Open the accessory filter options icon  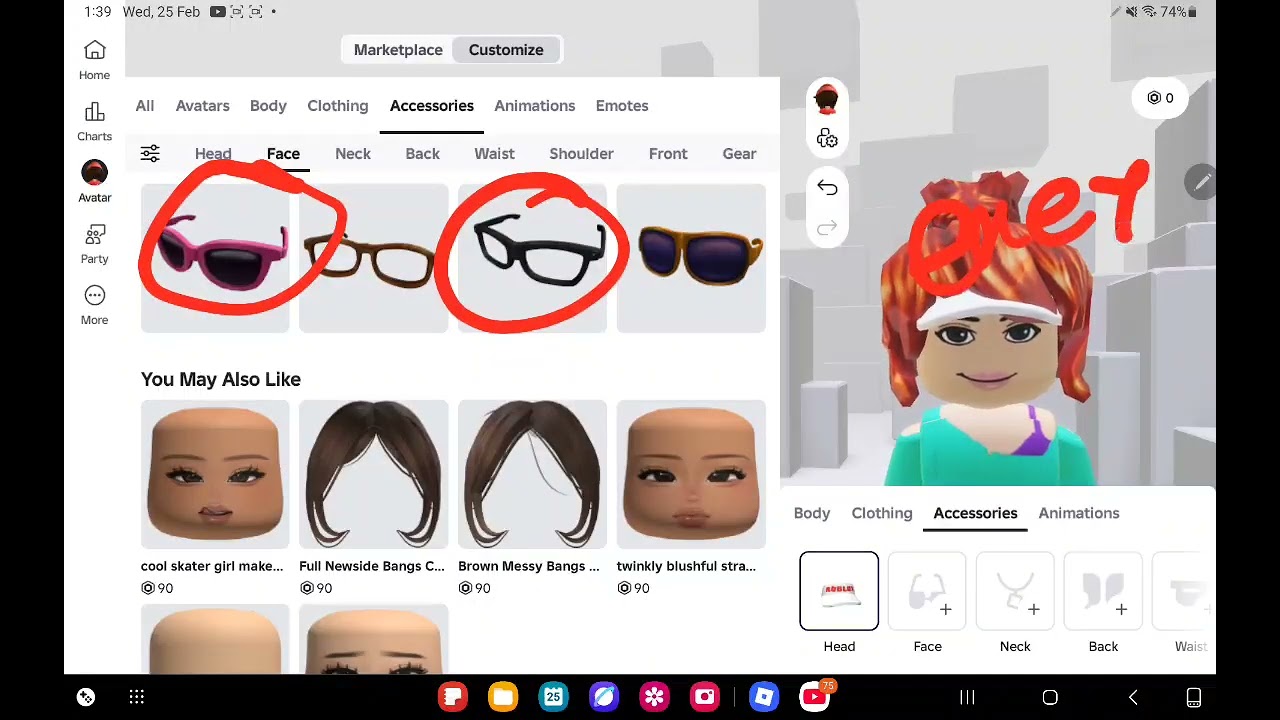pos(150,154)
